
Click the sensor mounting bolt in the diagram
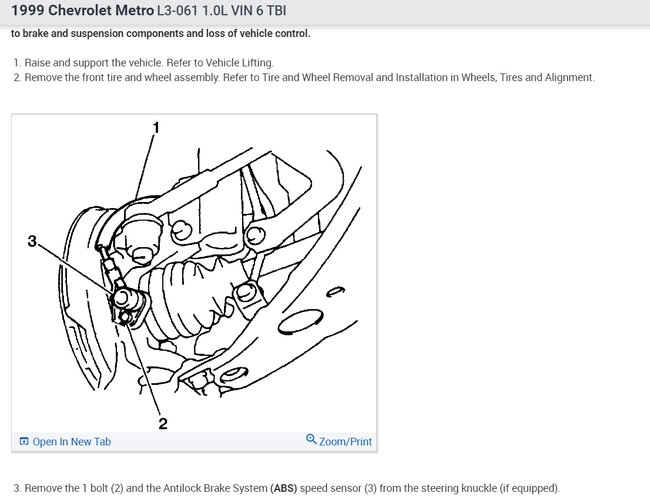[125, 318]
